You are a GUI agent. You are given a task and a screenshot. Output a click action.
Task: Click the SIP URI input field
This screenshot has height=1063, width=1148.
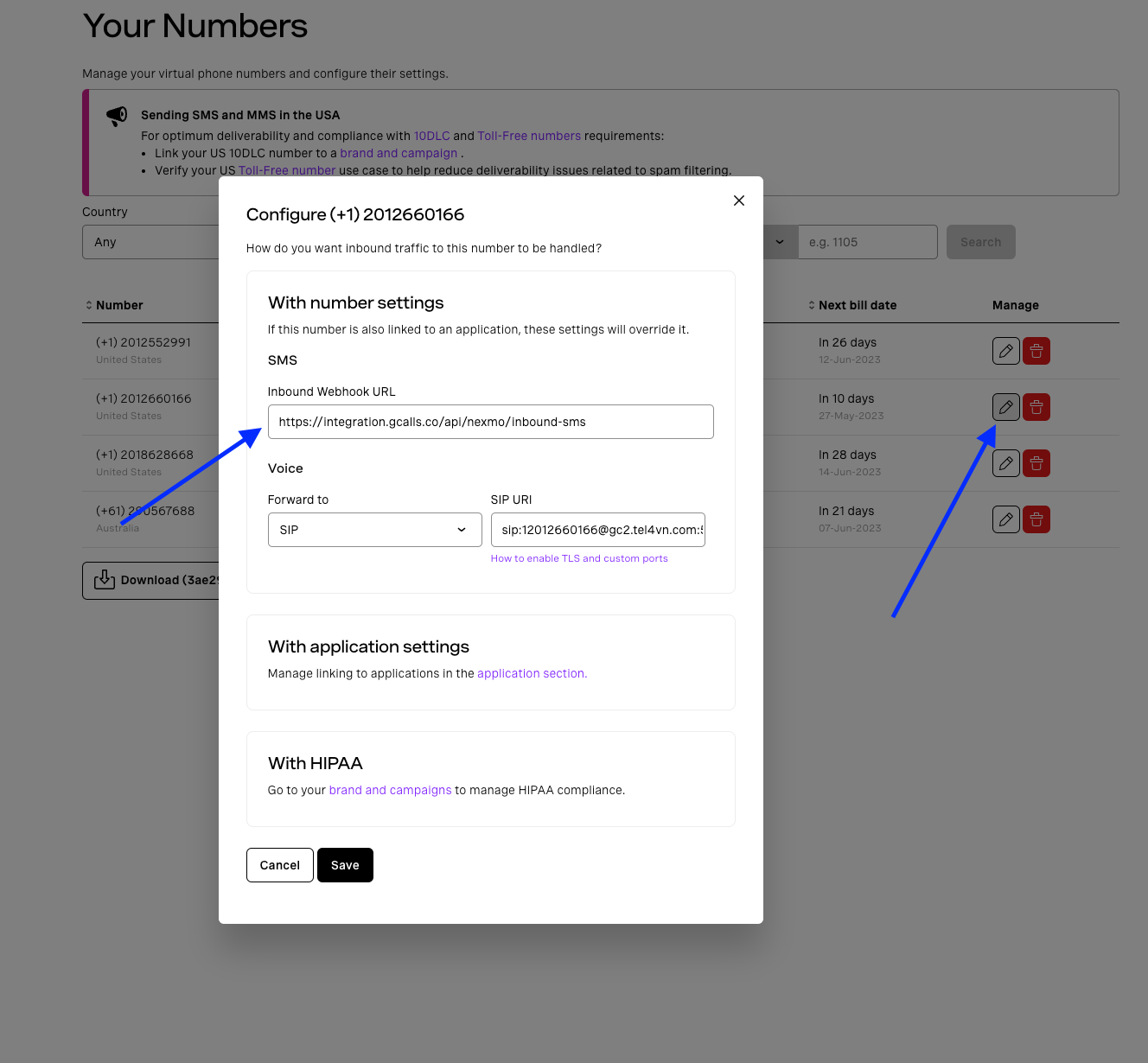(597, 530)
